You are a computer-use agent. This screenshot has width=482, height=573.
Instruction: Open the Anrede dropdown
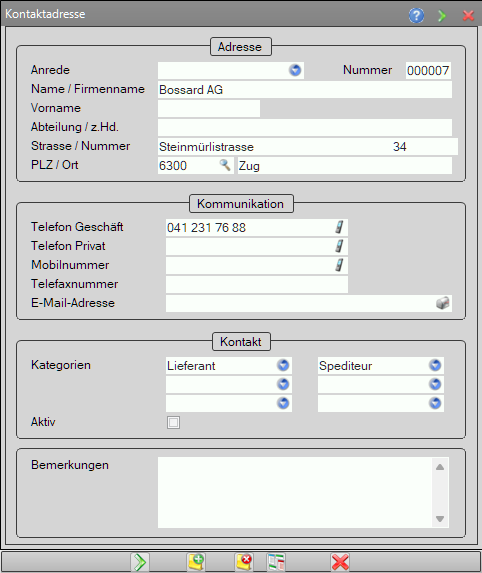(x=295, y=70)
